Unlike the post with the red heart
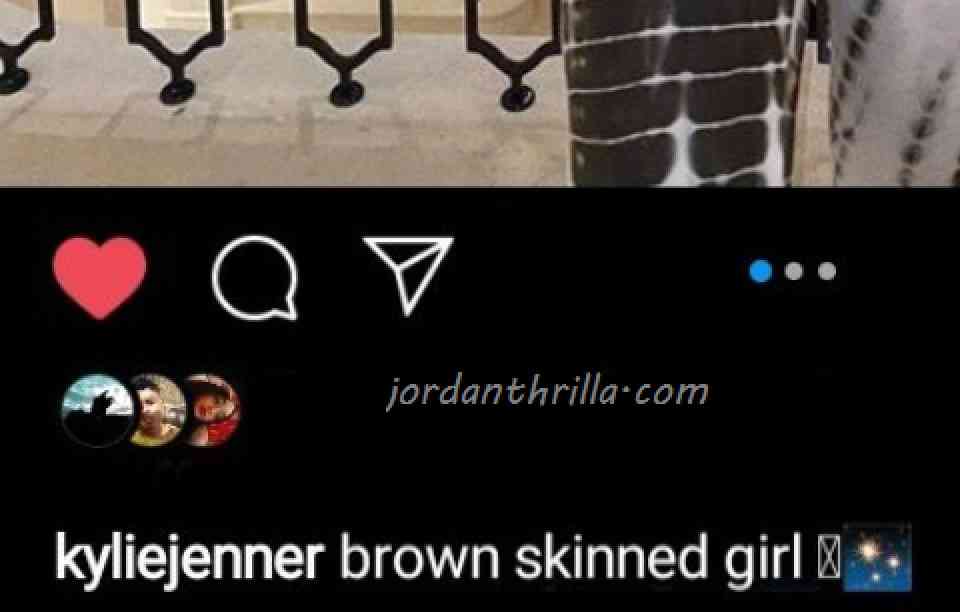The image size is (960, 612). pos(100,278)
